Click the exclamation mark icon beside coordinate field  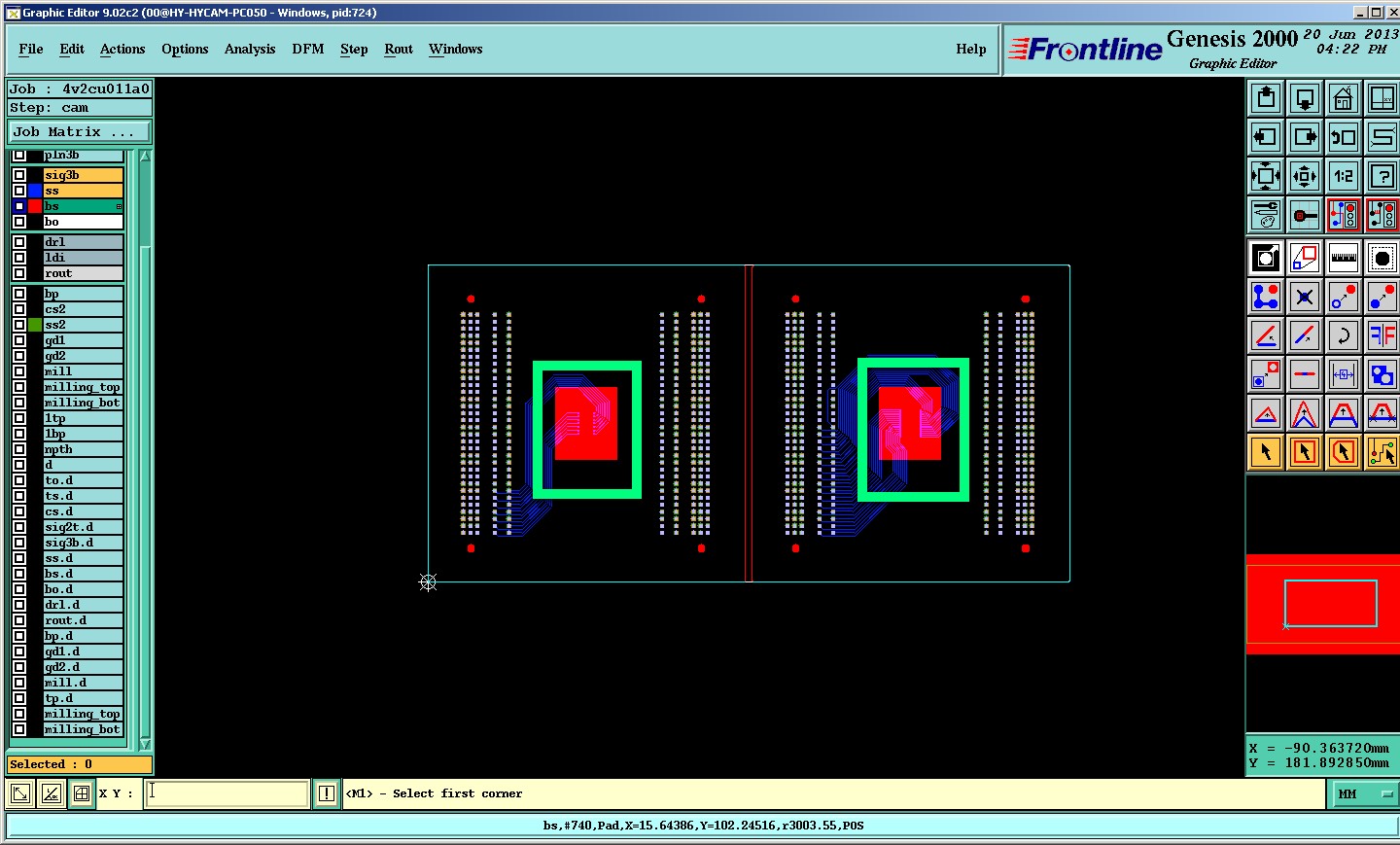326,793
